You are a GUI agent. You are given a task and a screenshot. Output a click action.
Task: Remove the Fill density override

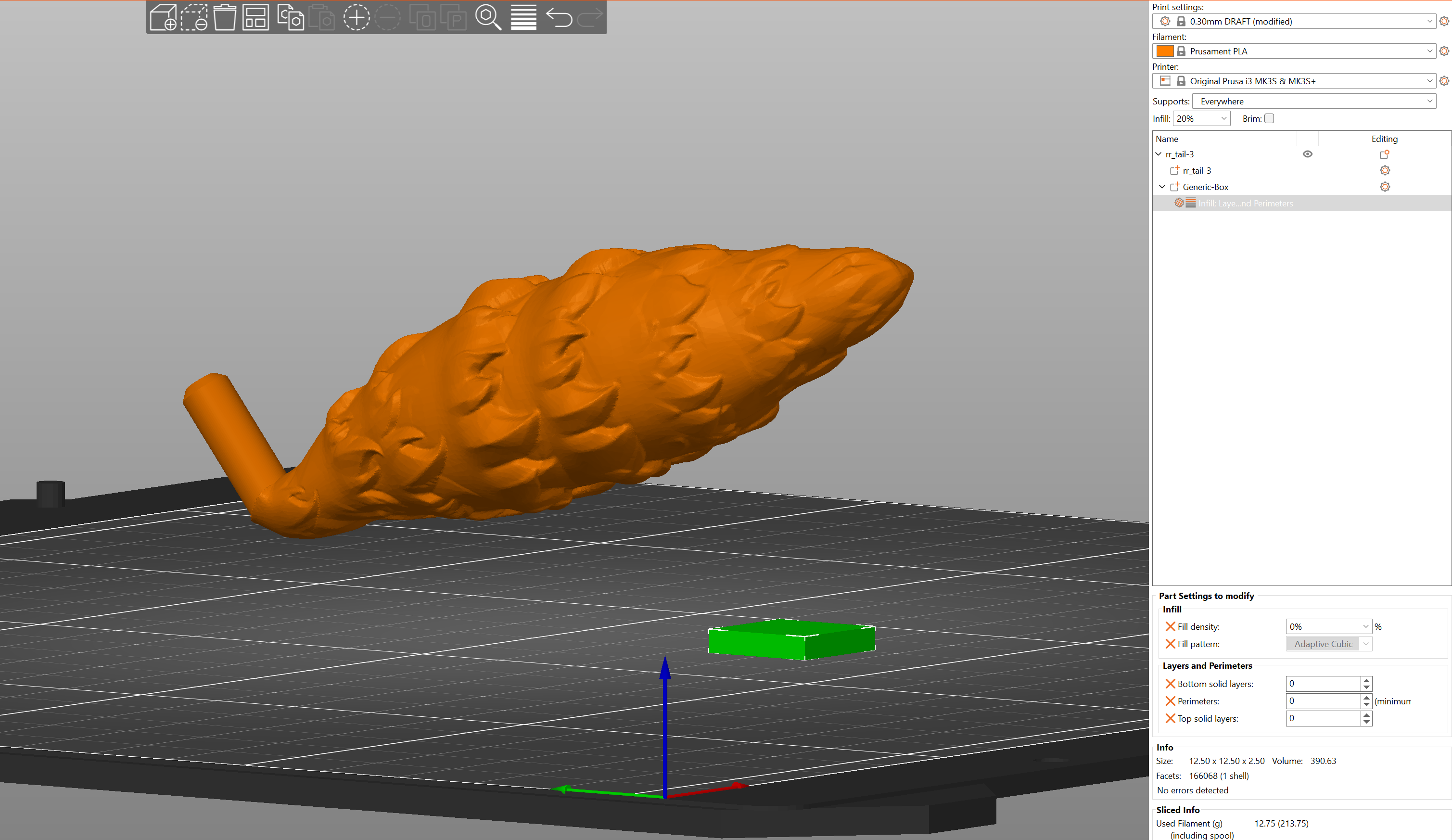[1170, 626]
